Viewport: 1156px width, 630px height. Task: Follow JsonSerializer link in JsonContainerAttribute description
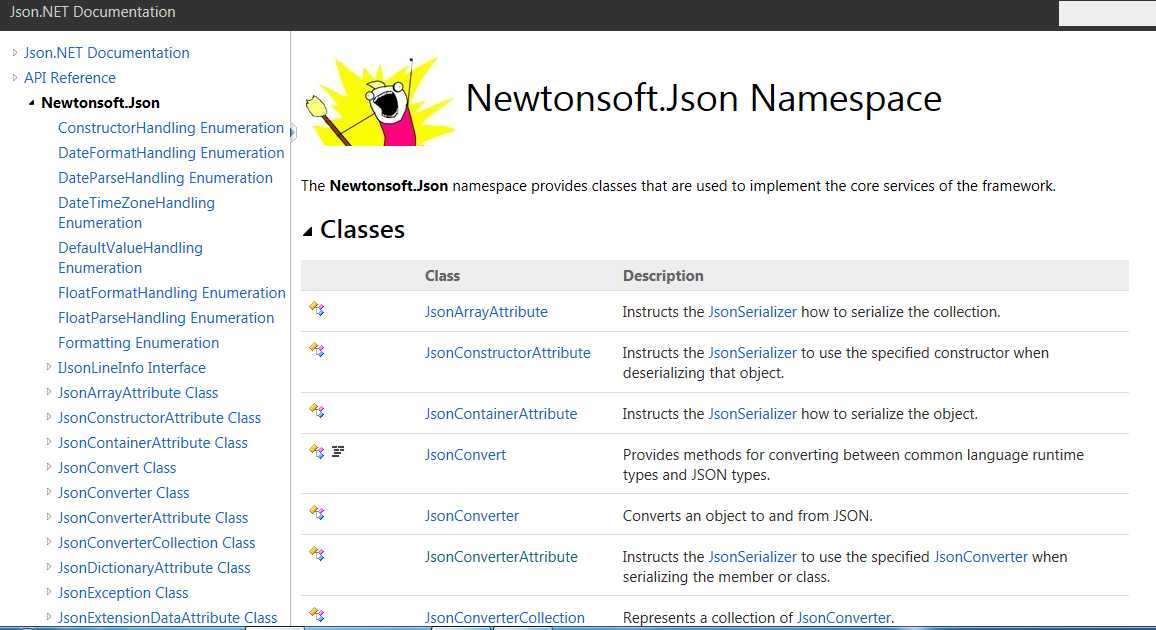tap(752, 415)
